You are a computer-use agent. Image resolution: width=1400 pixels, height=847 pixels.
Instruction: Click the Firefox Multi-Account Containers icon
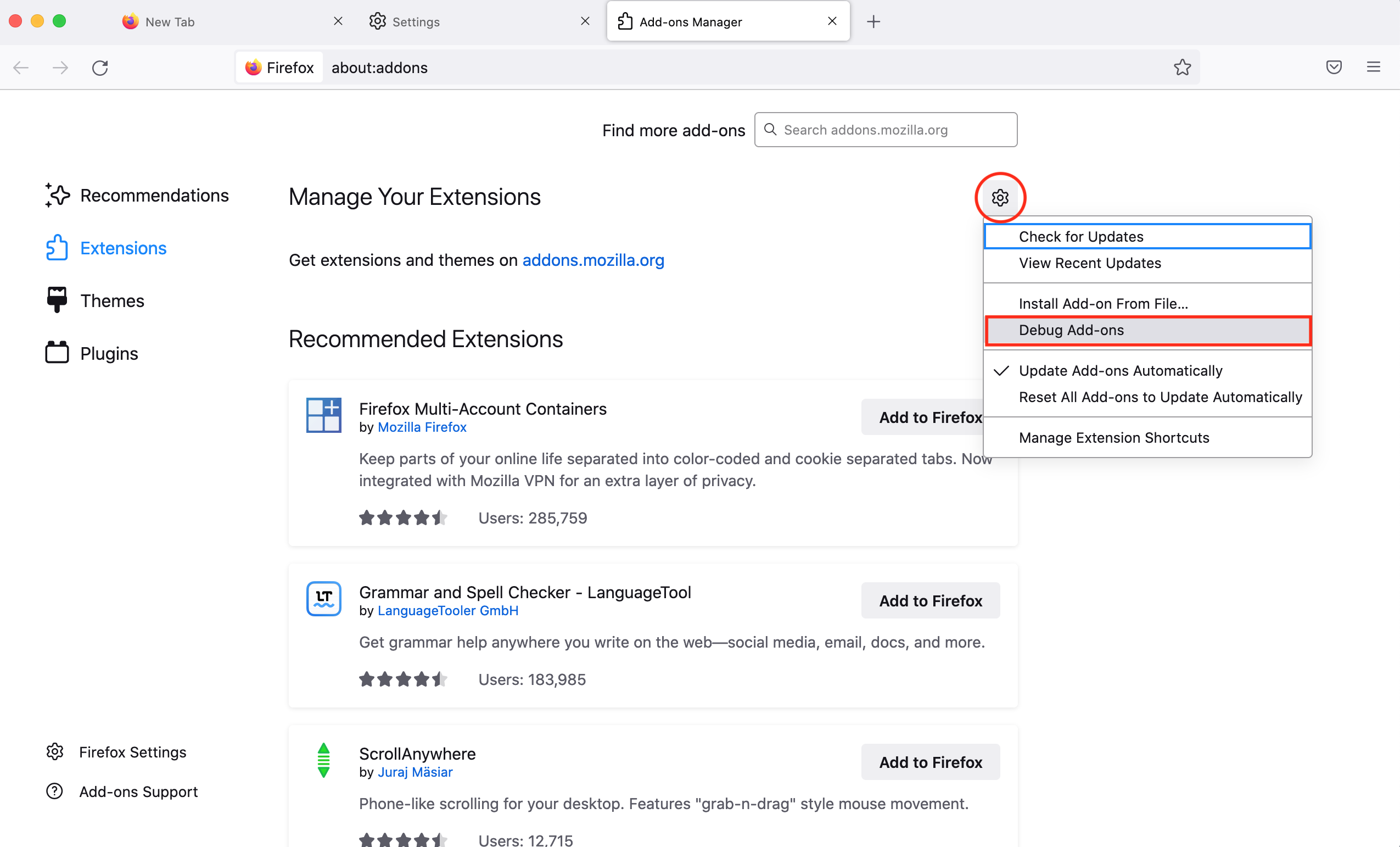pos(323,415)
